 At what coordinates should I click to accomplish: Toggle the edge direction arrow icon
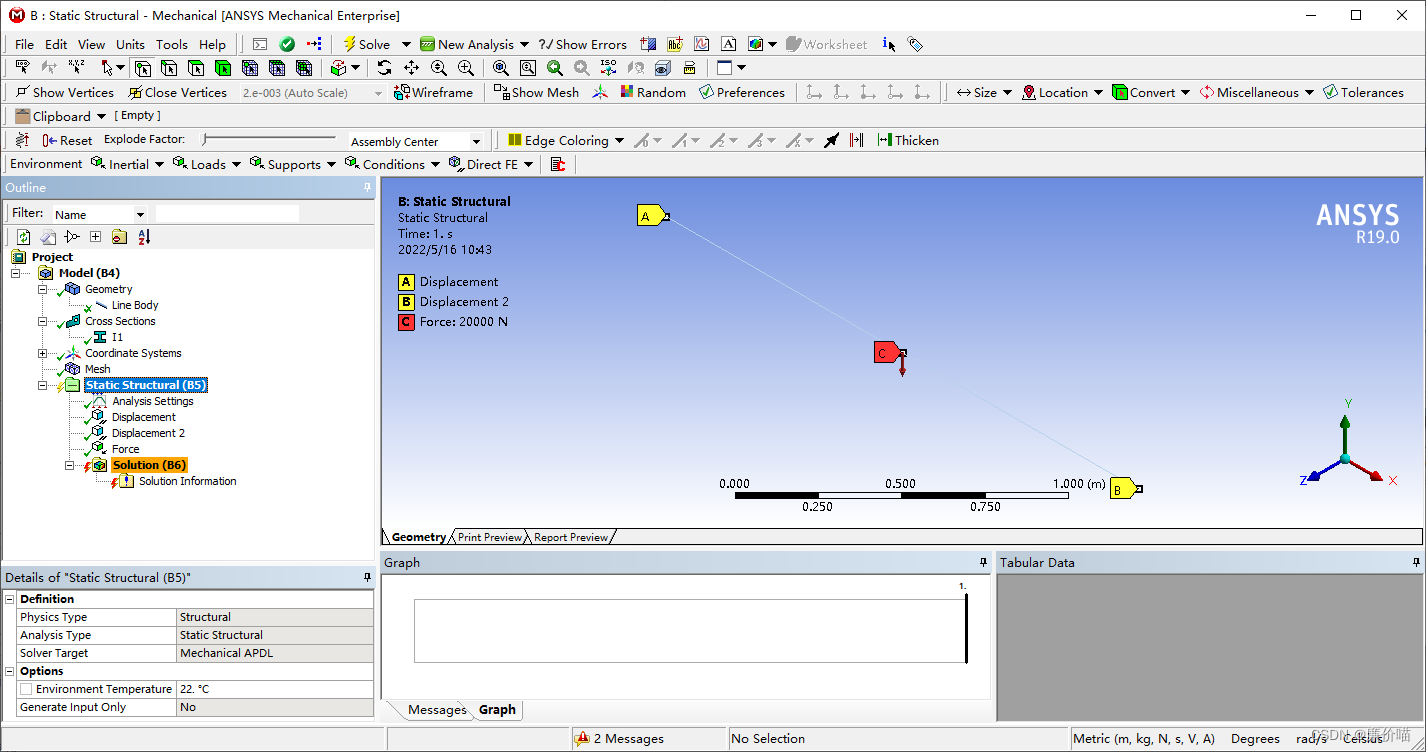point(831,140)
